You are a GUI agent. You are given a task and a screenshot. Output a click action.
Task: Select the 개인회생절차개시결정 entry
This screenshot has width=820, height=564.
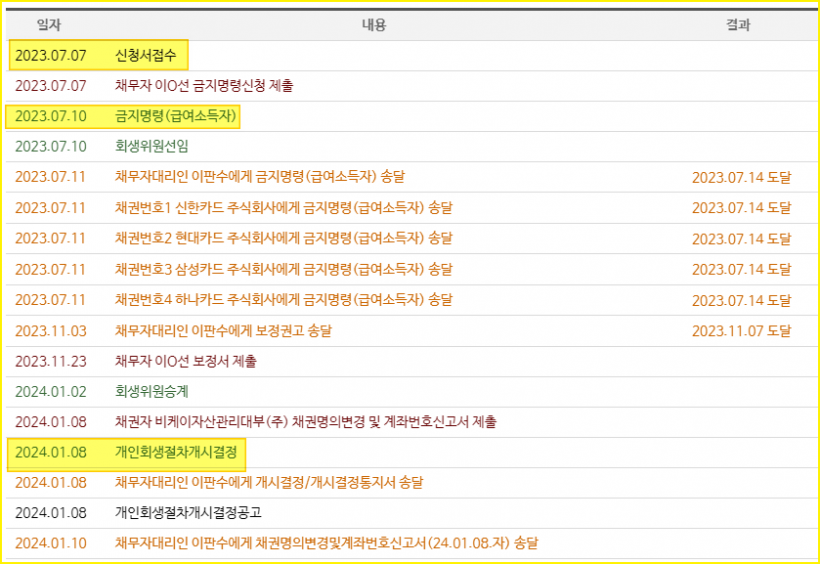coord(176,452)
